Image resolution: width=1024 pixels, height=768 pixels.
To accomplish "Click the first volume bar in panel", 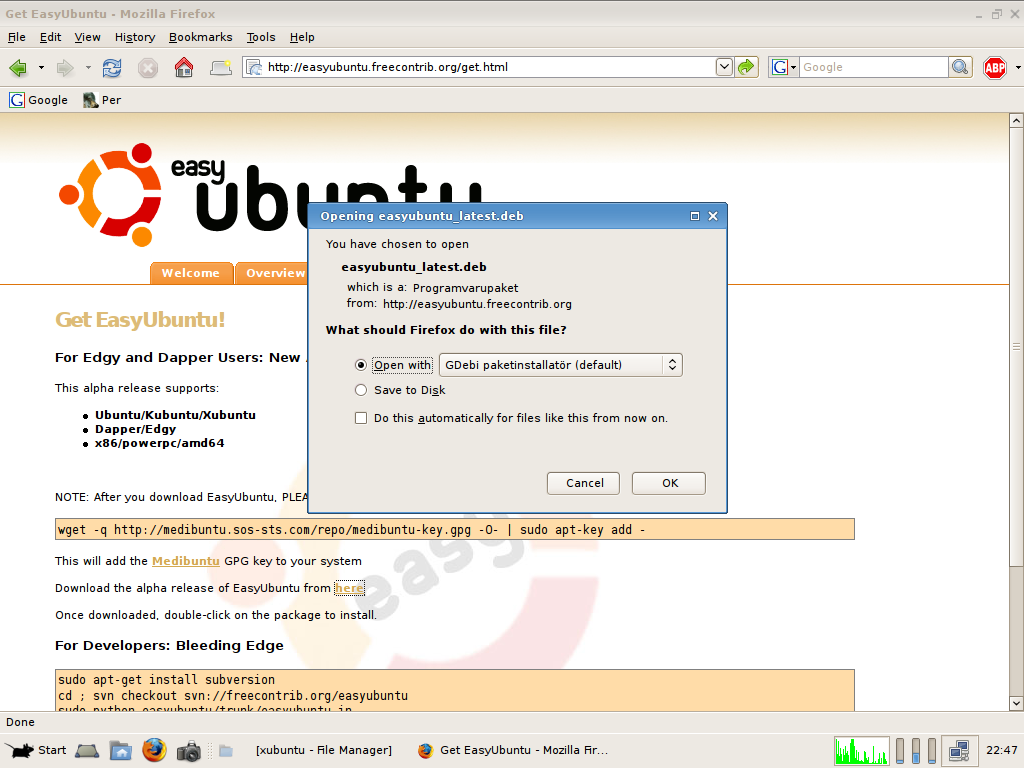I will coord(901,750).
